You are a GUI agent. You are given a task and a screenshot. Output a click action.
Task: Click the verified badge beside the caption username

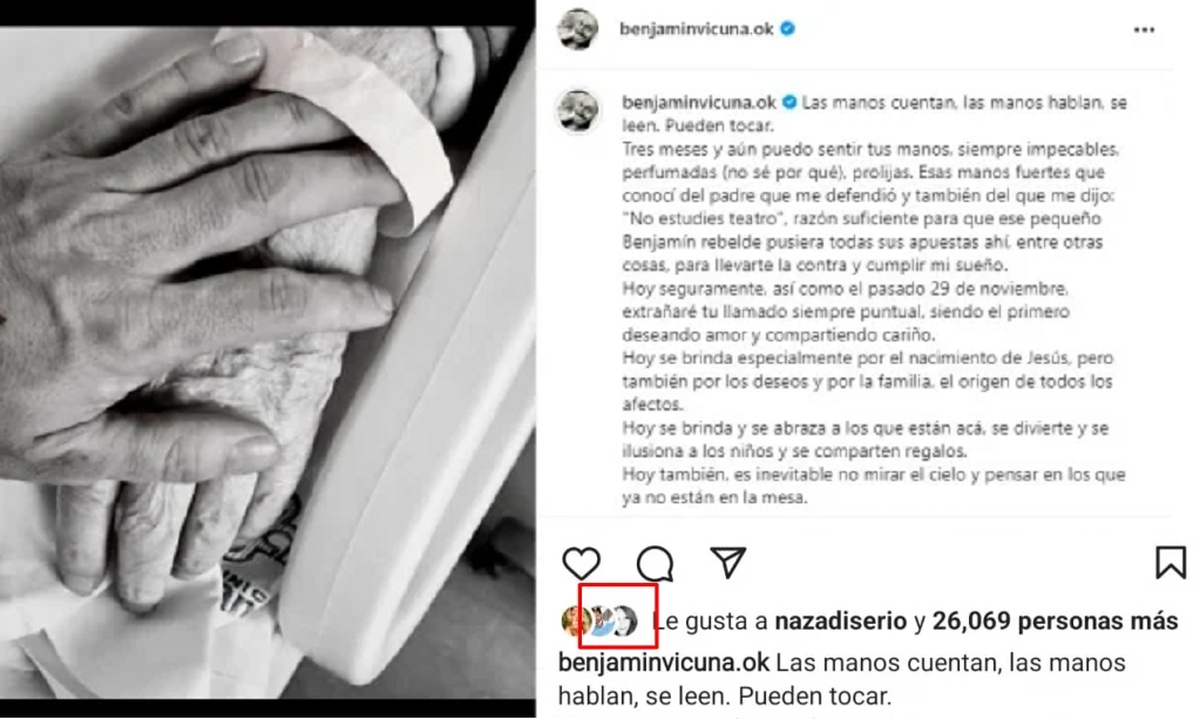(789, 102)
